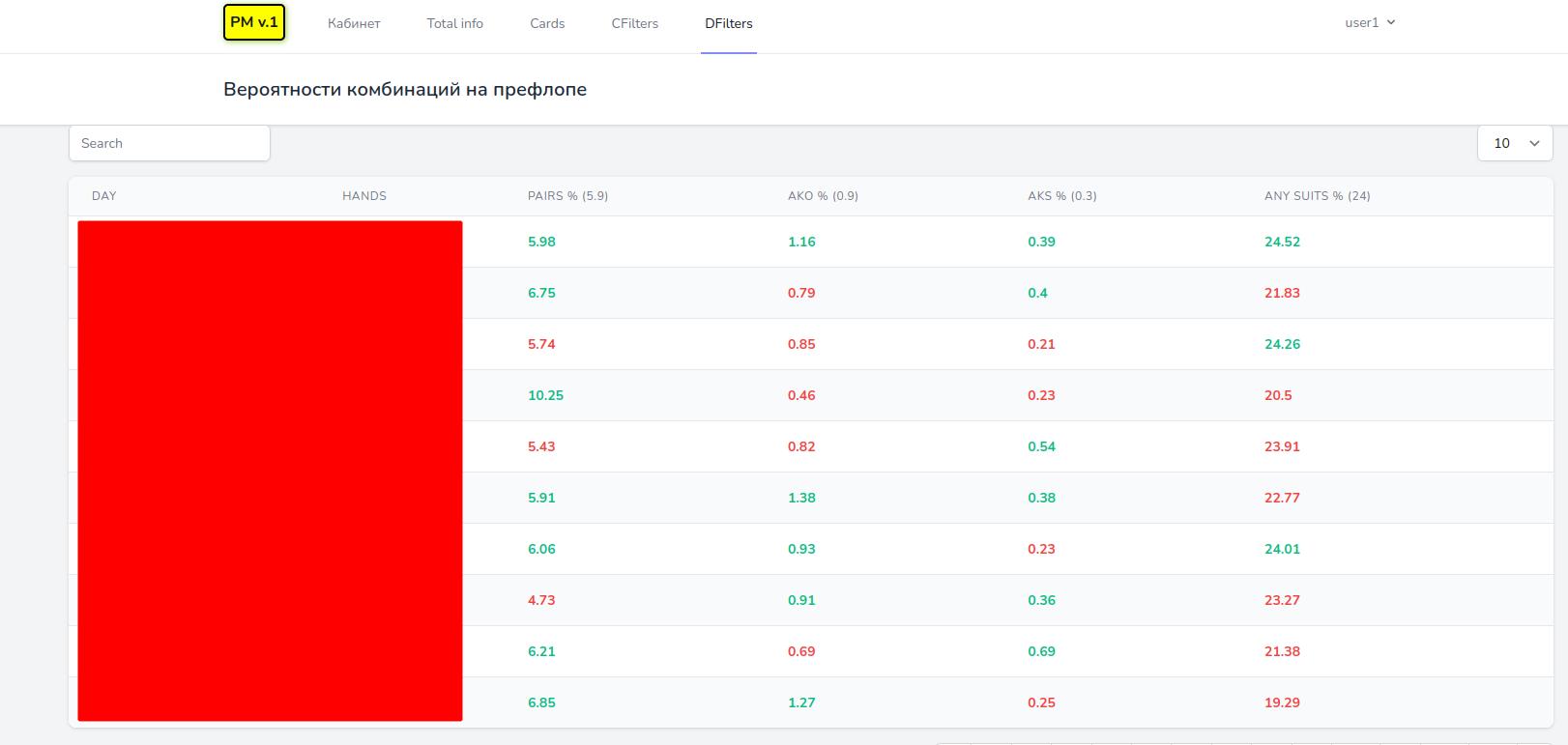Screen dimensions: 1568x745
Task: Click the page heading Вероятности комбинаций на префлопе
Action: (405, 90)
